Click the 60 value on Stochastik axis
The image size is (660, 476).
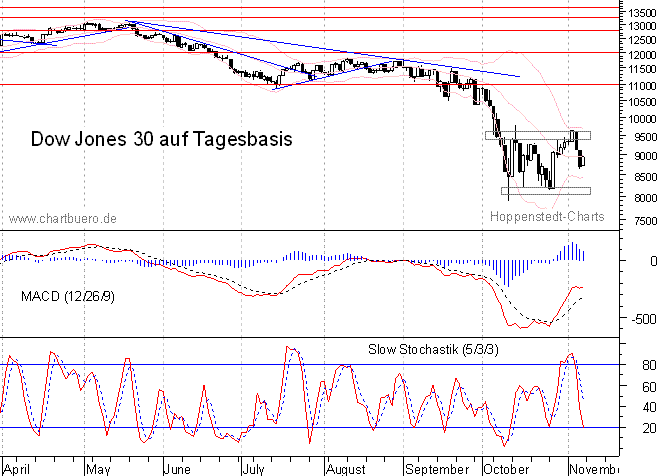[x=649, y=386]
